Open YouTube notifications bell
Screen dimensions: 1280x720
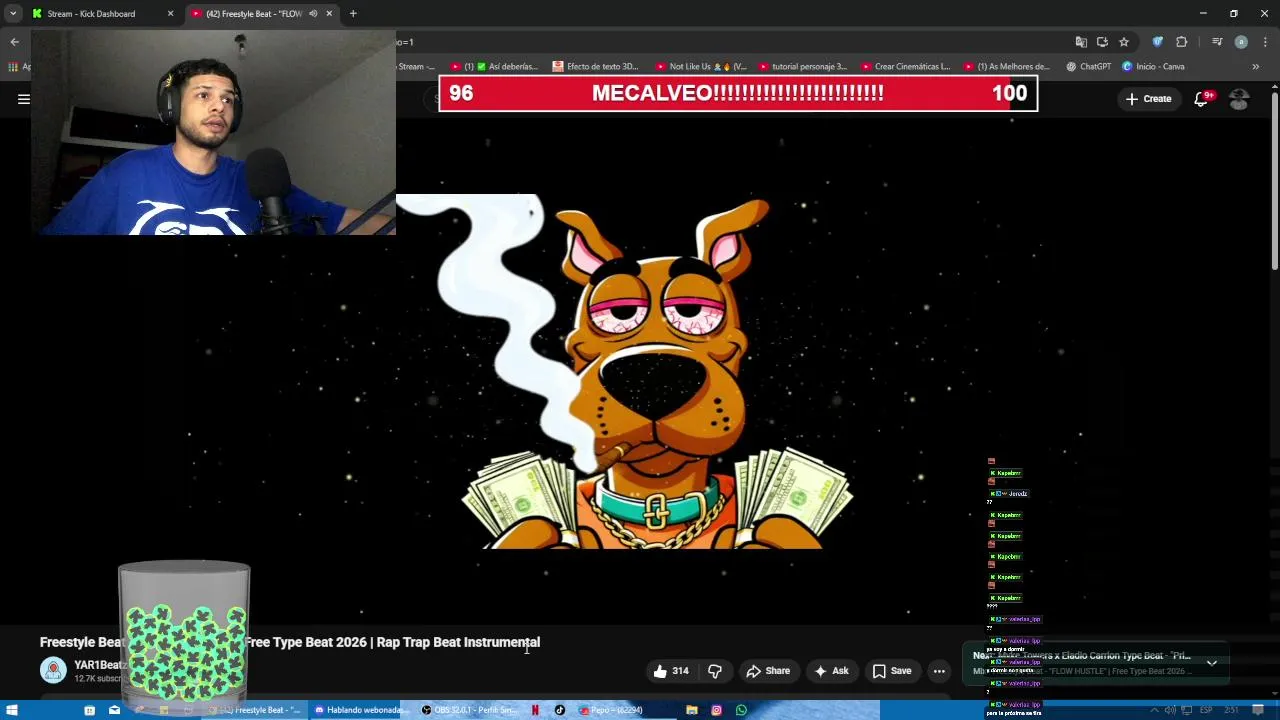1202,99
